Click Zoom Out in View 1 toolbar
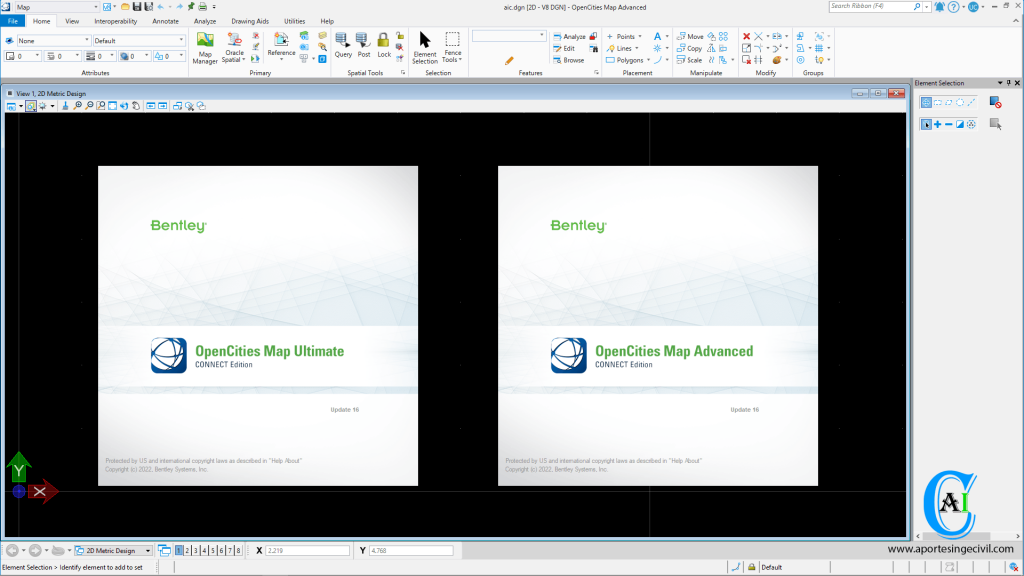The height and width of the screenshot is (576, 1024). (89, 106)
